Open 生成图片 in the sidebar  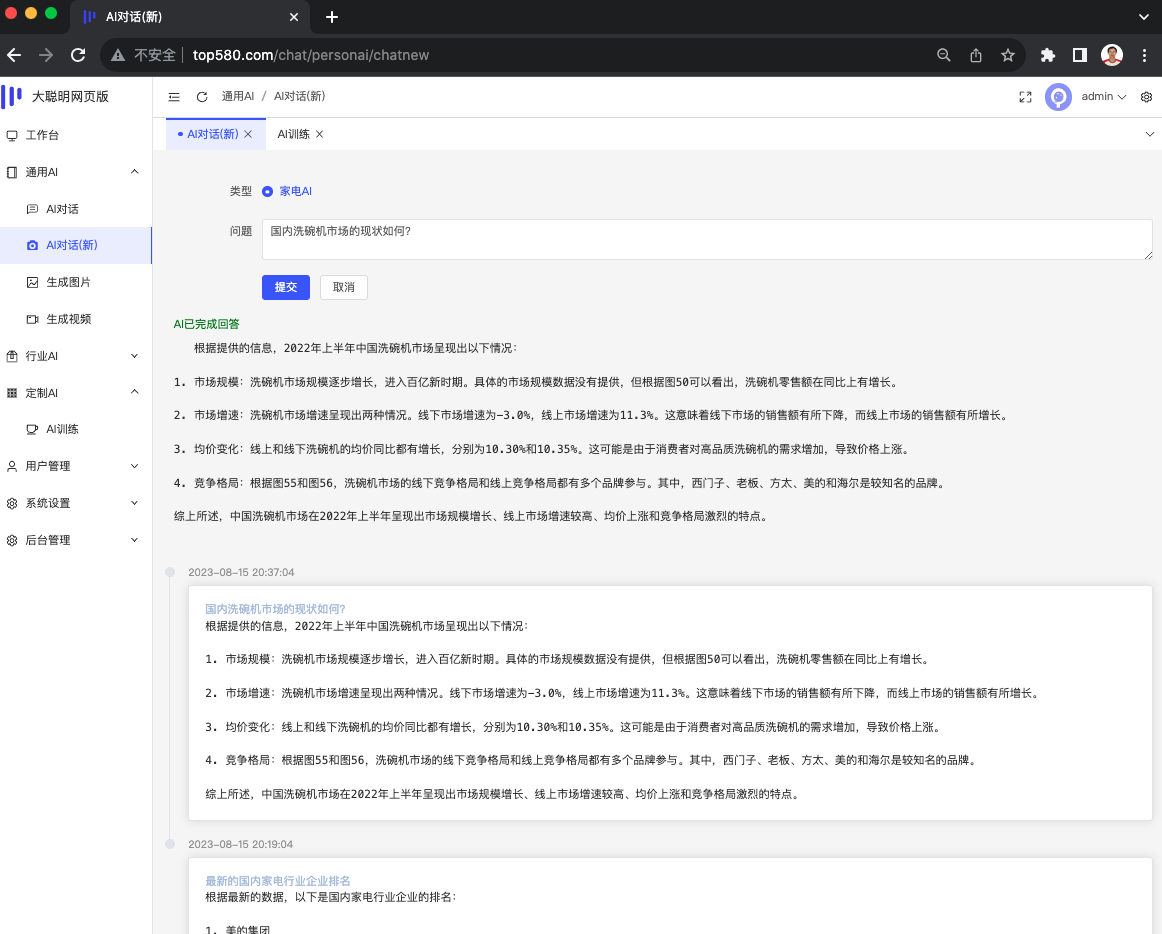click(68, 282)
